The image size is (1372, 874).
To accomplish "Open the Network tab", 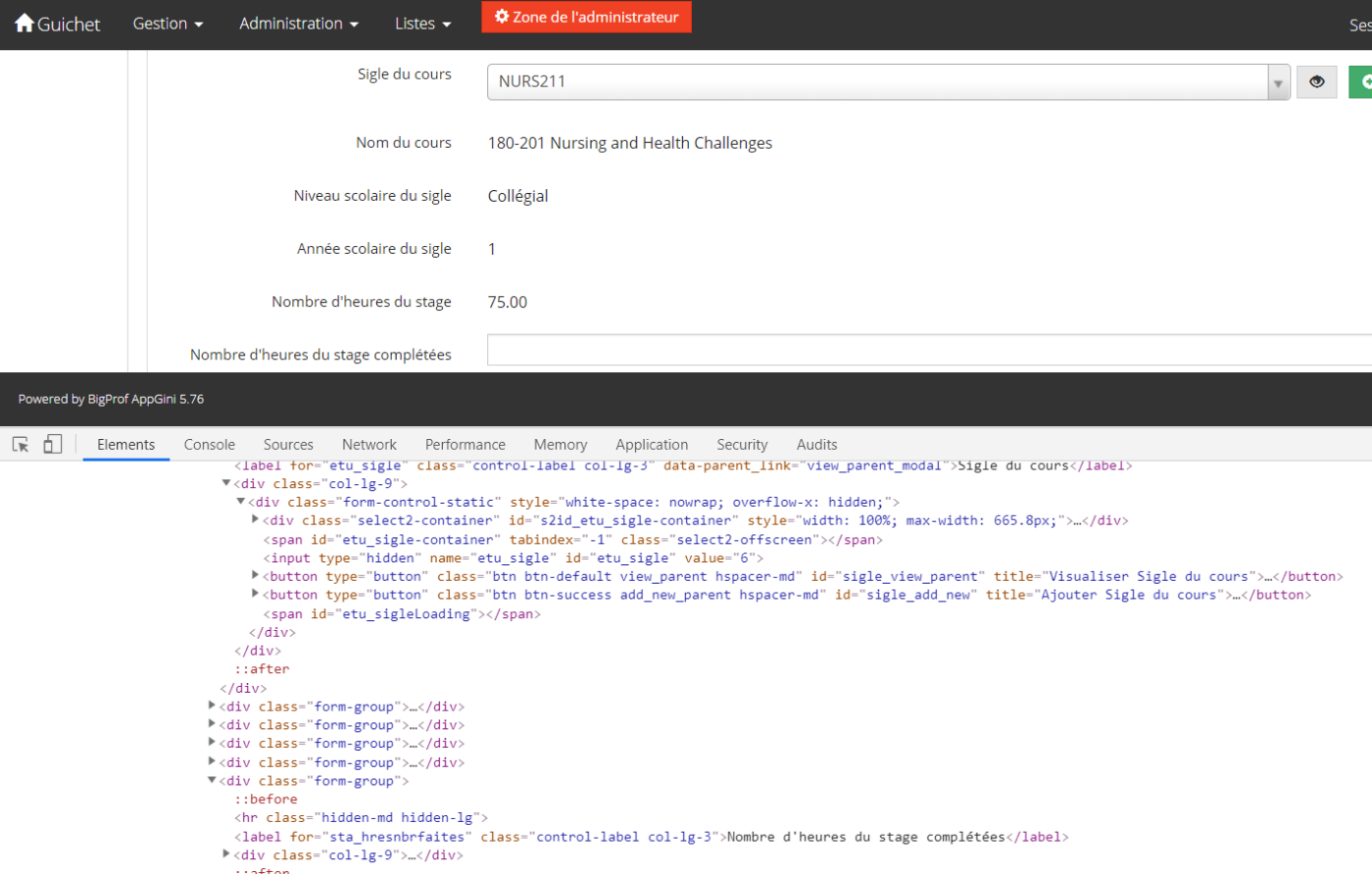I will (x=369, y=444).
